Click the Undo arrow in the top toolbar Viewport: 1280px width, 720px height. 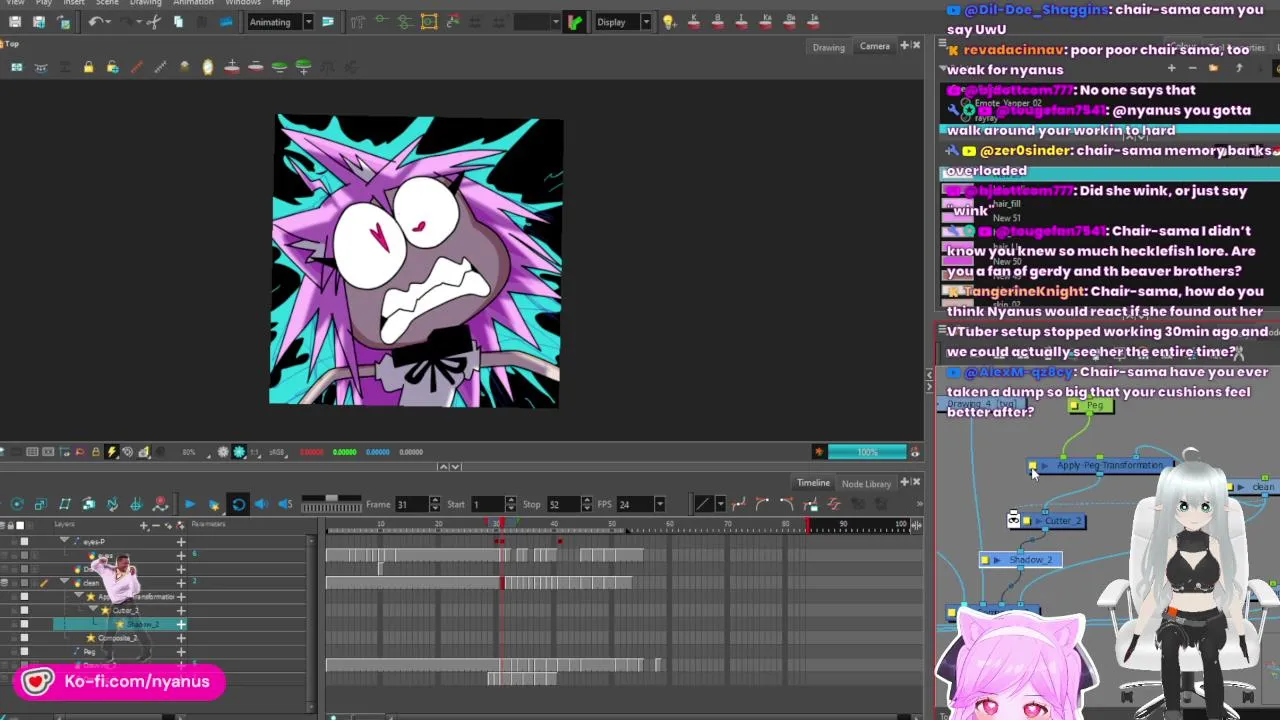96,22
